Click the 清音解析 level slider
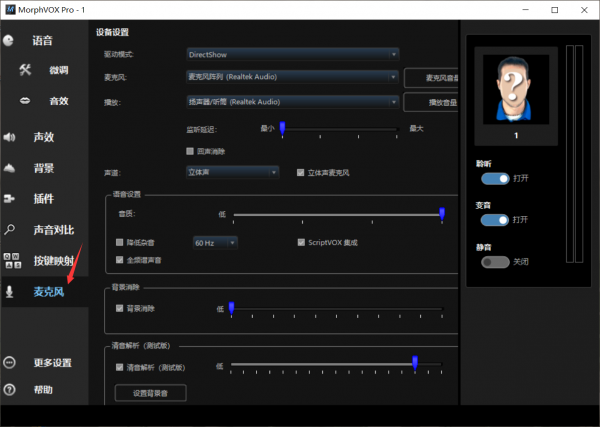 point(336,365)
